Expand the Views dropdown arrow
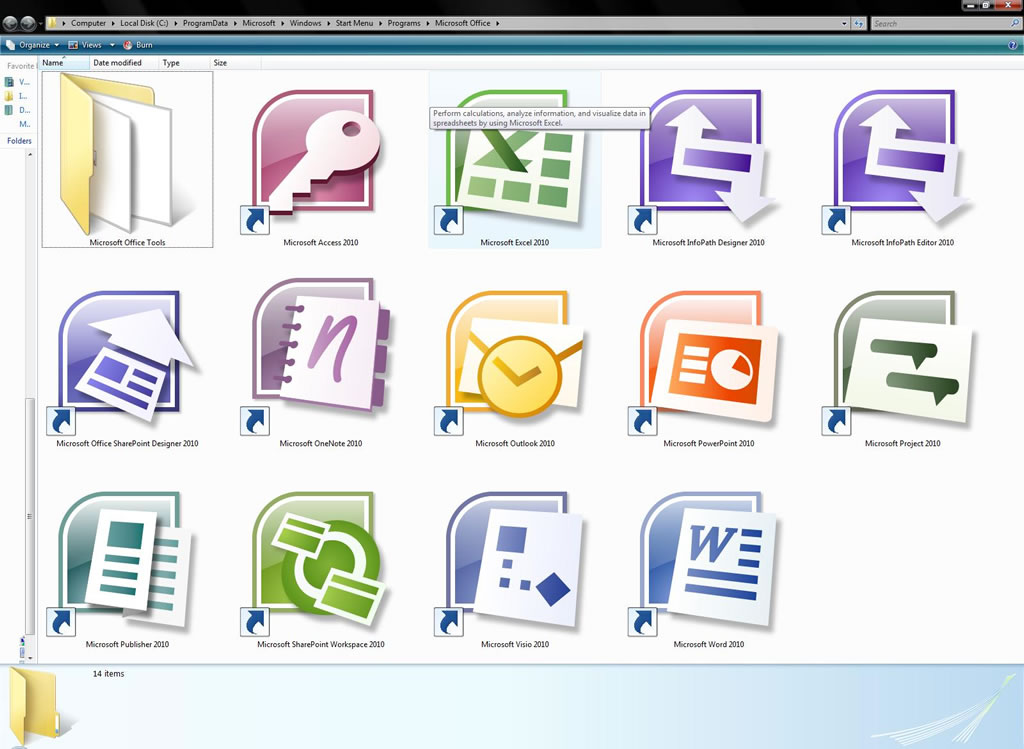The width and height of the screenshot is (1024, 749). 112,45
